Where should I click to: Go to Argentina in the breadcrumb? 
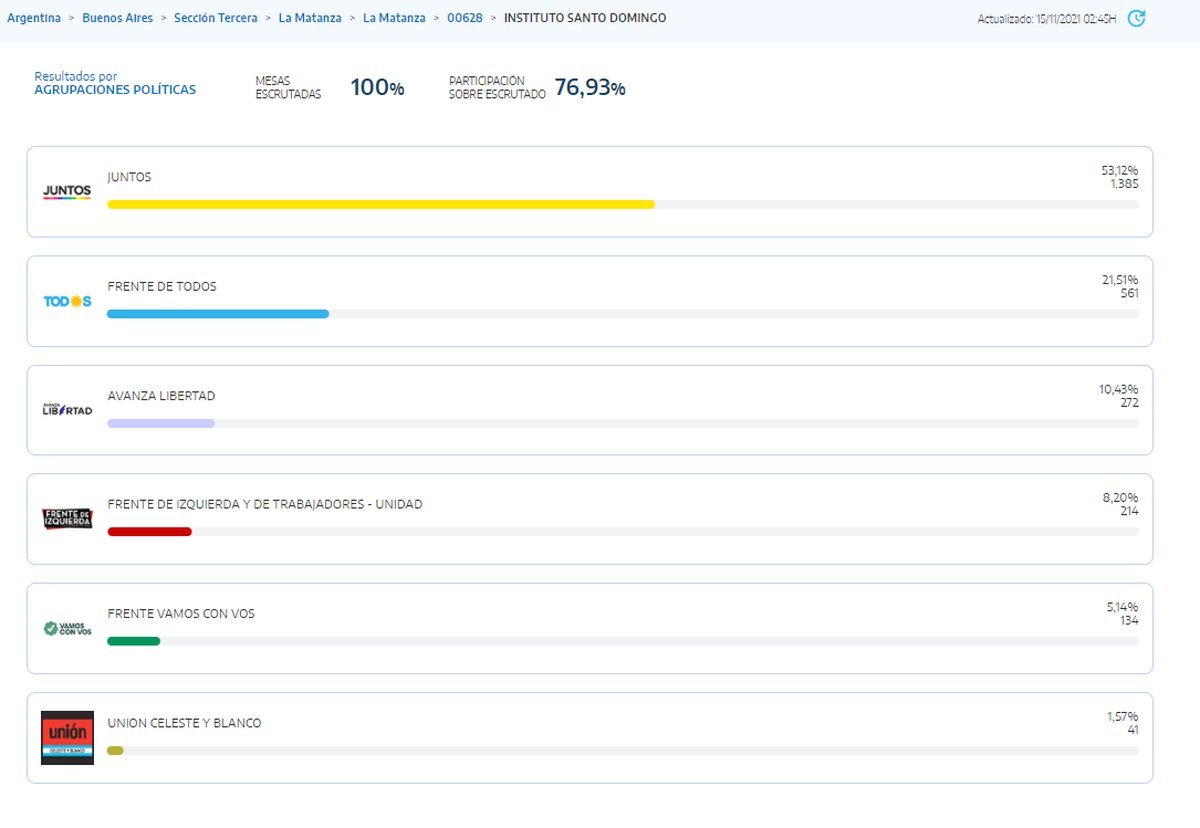(34, 18)
